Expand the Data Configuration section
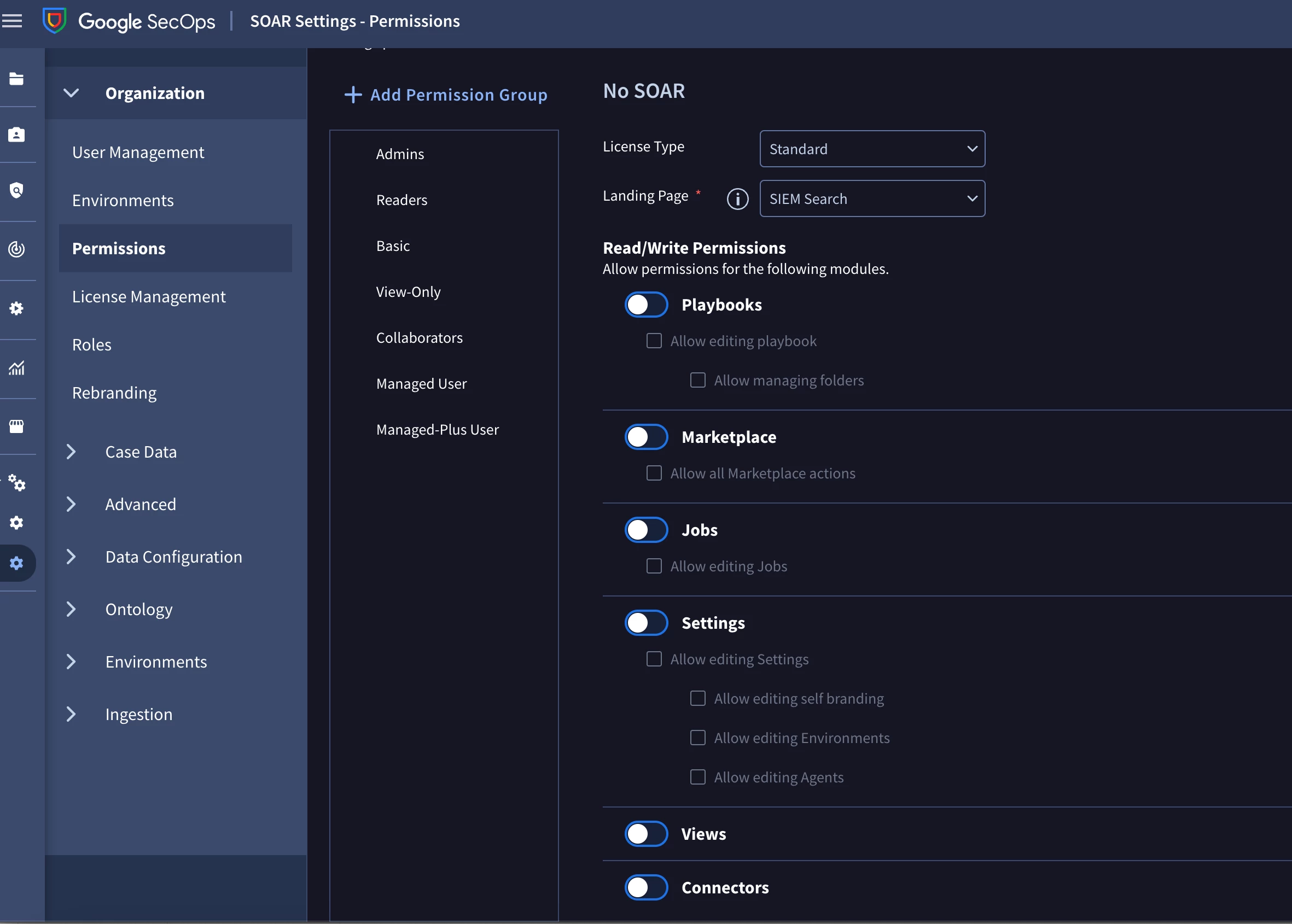Viewport: 1292px width, 924px height. point(71,557)
